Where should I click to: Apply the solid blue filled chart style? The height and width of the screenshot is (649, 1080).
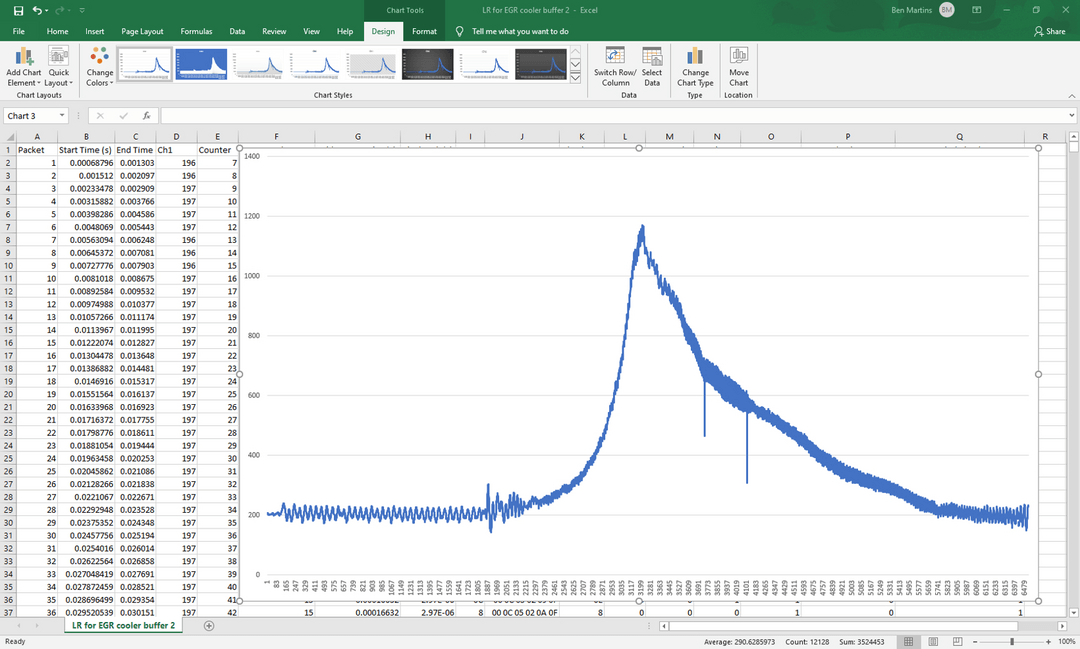pos(201,64)
